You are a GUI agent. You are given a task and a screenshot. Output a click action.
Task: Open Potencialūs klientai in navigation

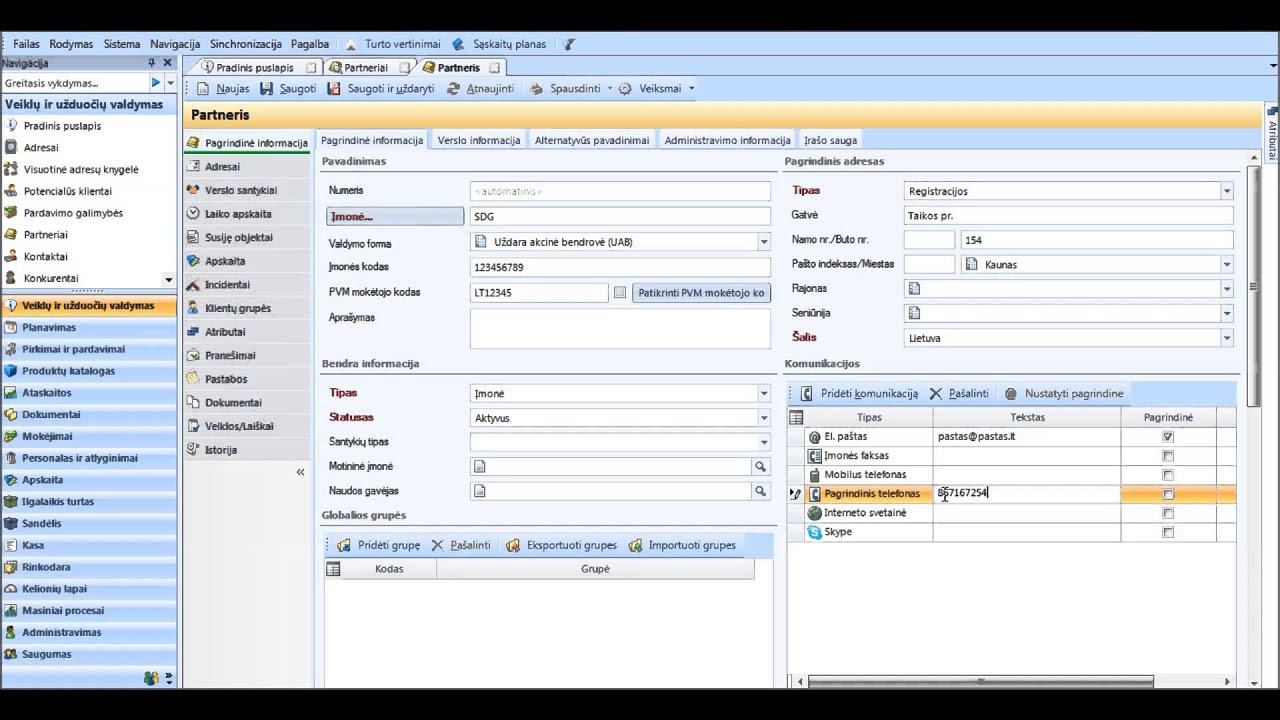pos(68,191)
